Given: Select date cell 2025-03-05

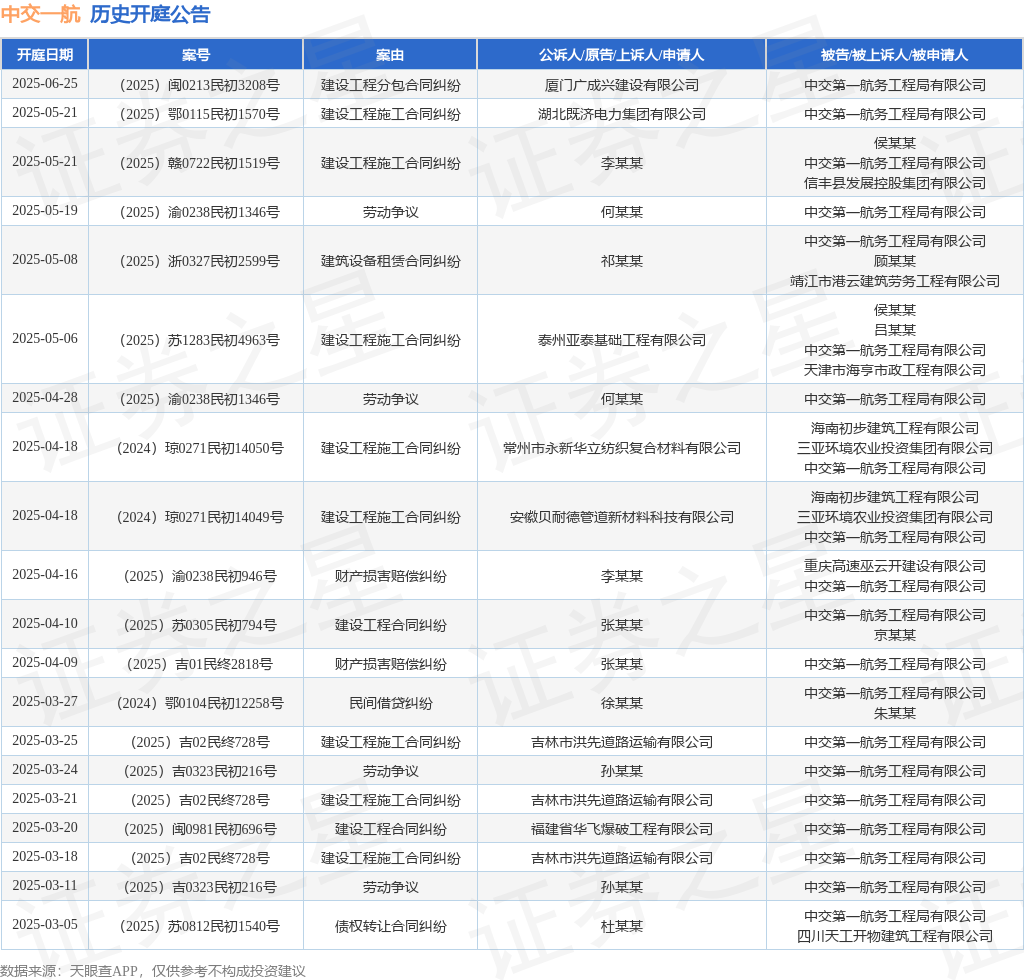Looking at the screenshot, I should coord(44,925).
